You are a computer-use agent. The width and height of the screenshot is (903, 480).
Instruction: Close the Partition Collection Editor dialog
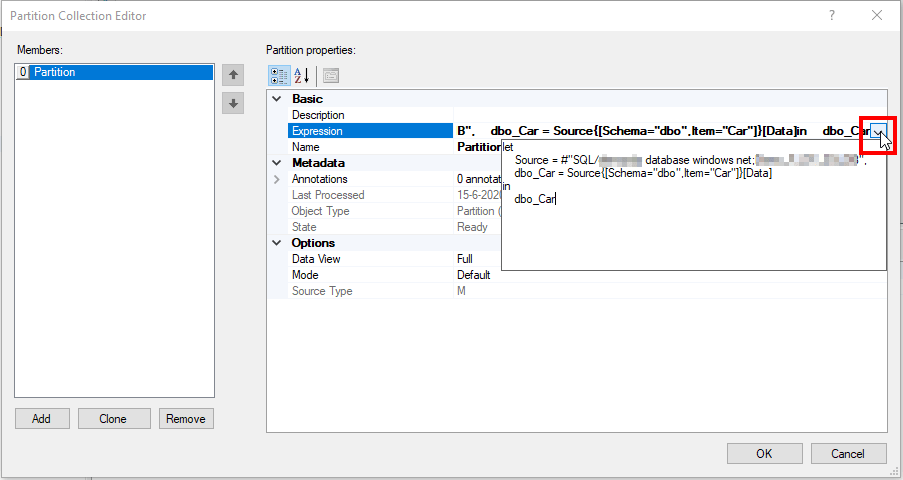pos(877,15)
